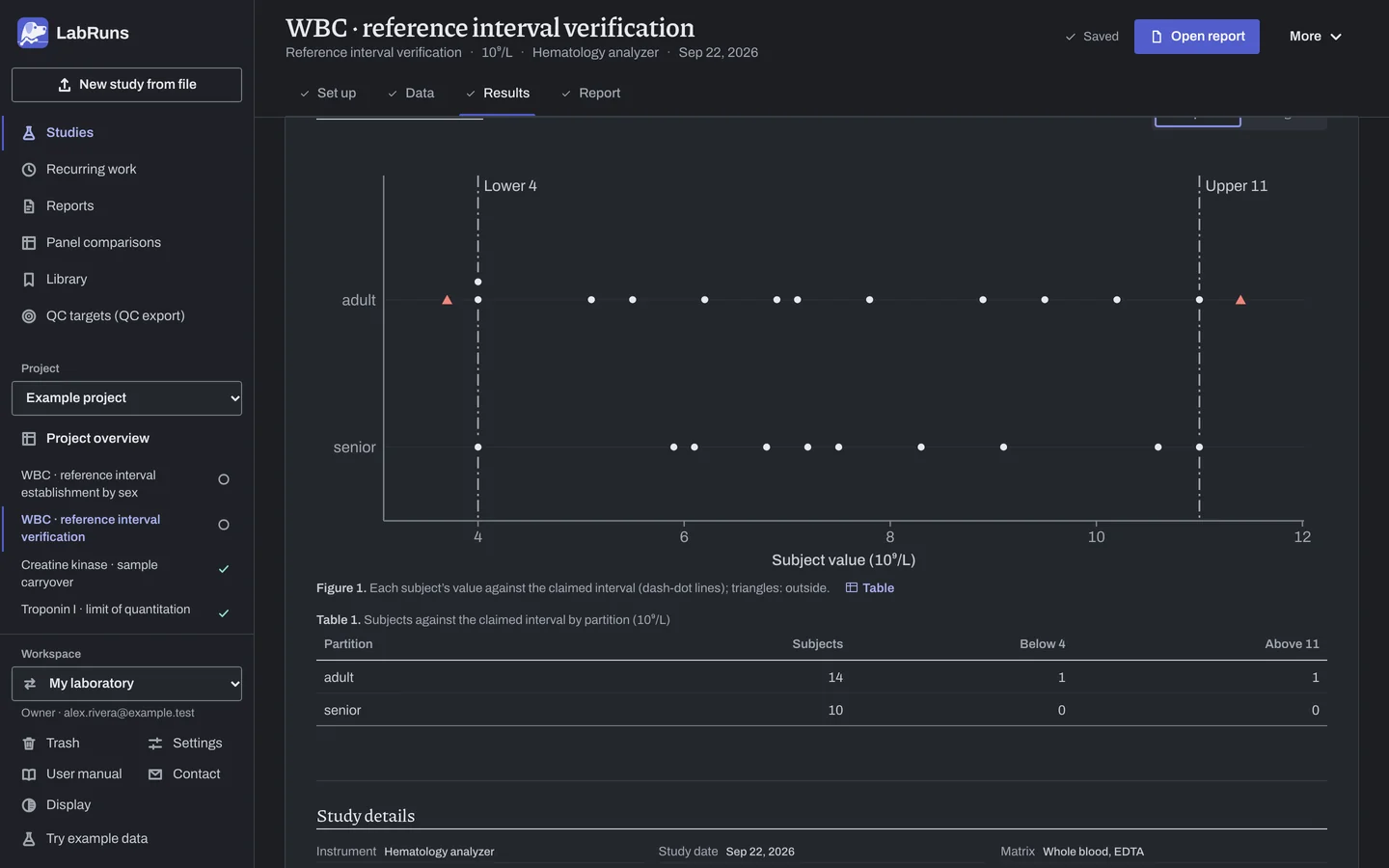Click status circle beside WBC establishment by sex
Viewport: 1389px width, 868px height.
(224, 479)
